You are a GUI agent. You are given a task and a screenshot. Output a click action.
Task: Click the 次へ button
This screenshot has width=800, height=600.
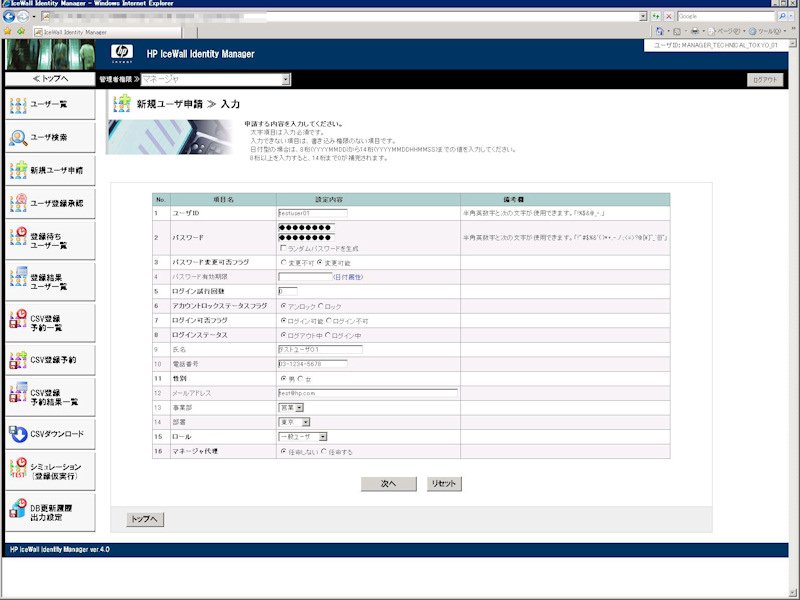388,484
